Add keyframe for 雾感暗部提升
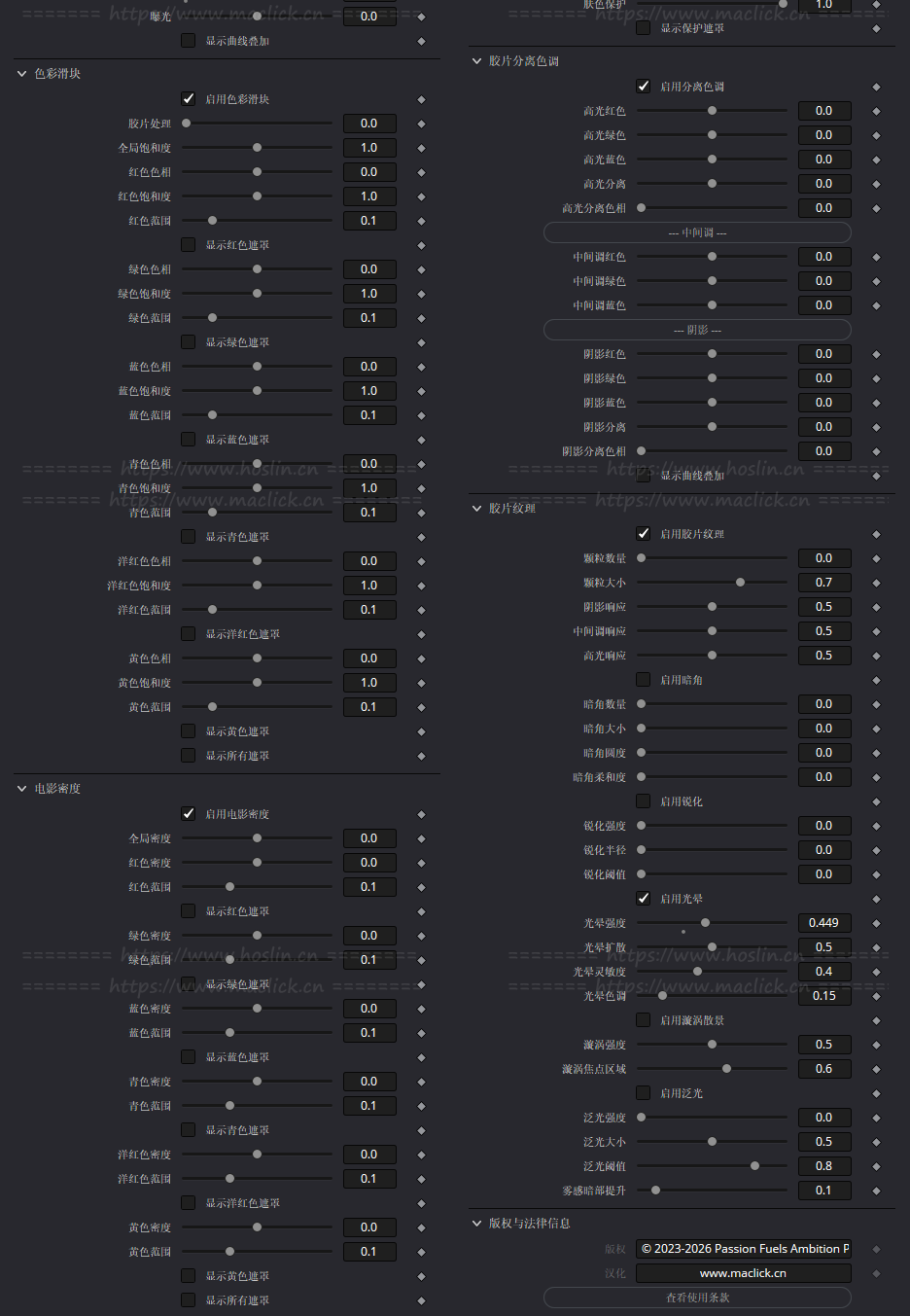The height and width of the screenshot is (1316, 910). coord(876,1191)
